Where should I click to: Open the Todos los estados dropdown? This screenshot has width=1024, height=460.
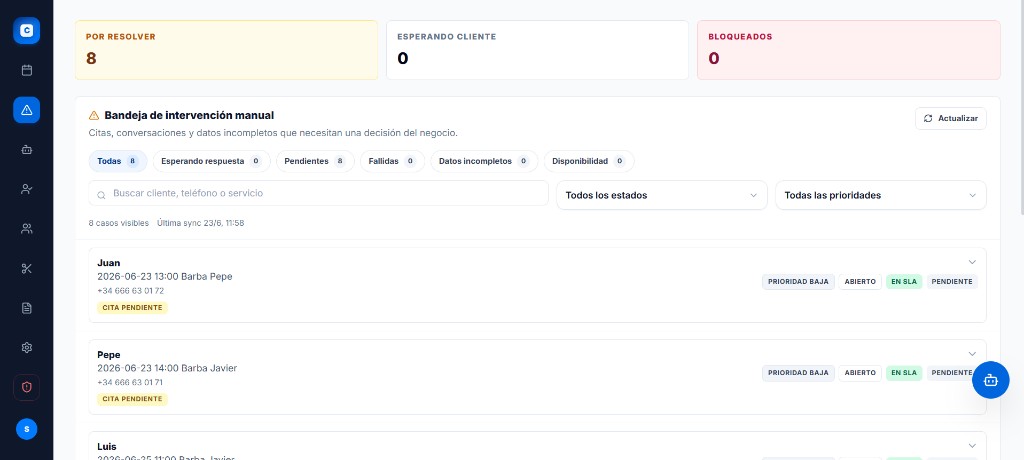pos(662,195)
